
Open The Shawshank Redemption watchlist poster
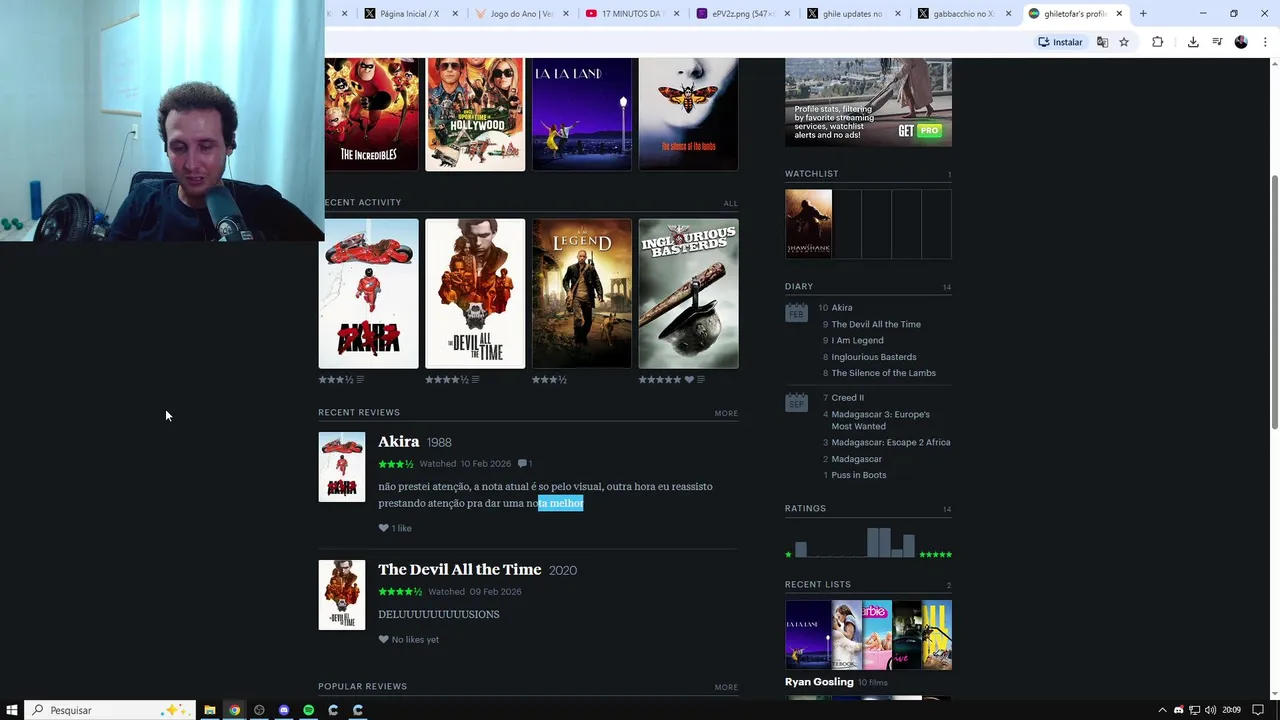click(x=808, y=224)
